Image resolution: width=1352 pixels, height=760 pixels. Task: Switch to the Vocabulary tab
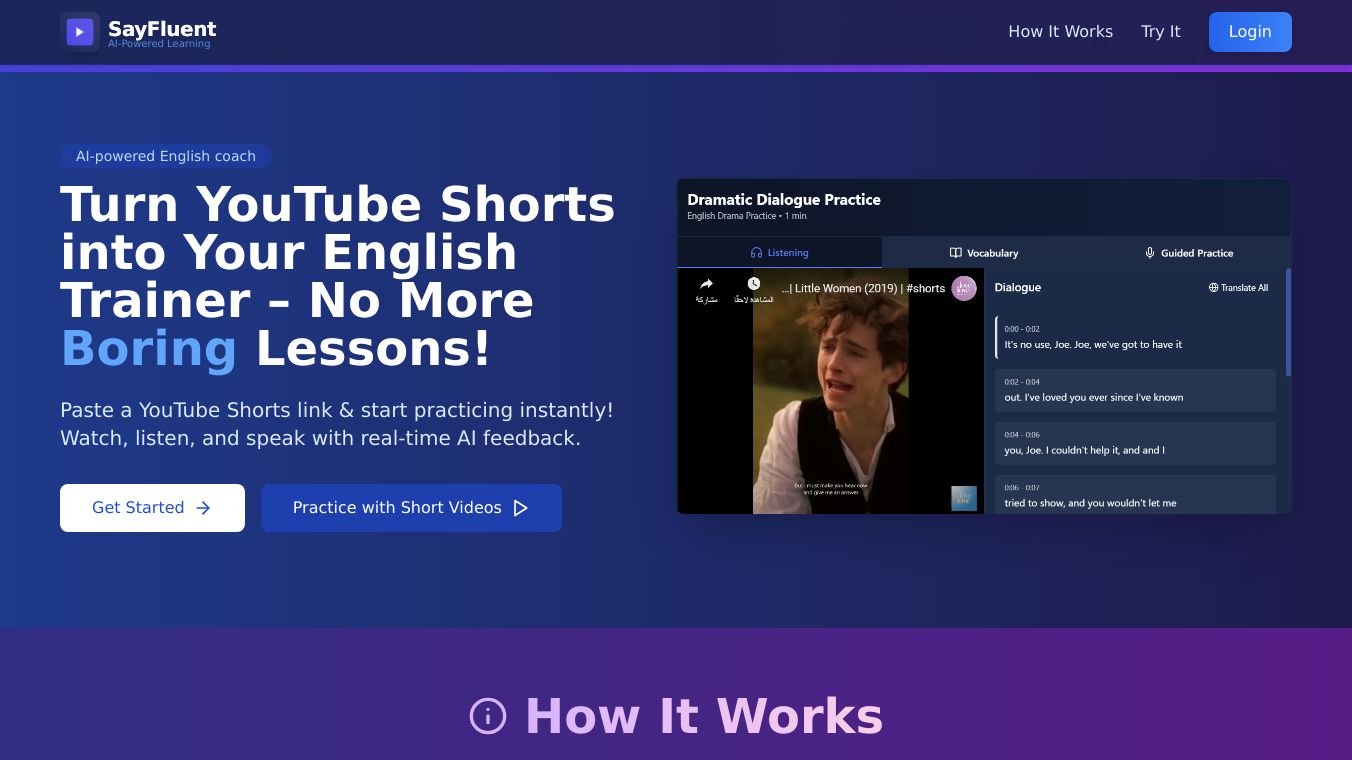coord(984,253)
